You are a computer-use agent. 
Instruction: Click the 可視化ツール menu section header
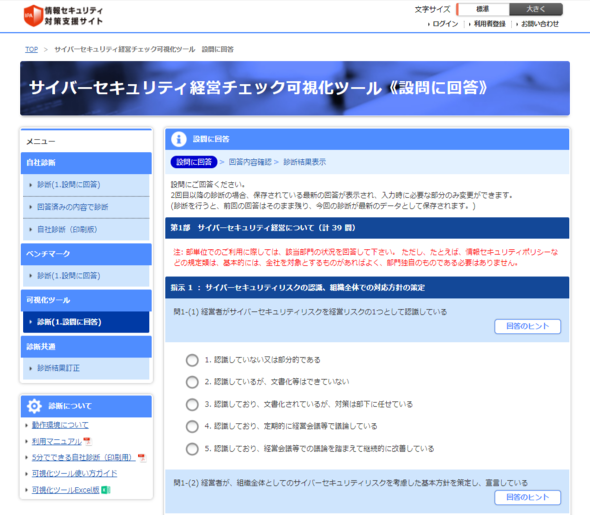[x=86, y=300]
